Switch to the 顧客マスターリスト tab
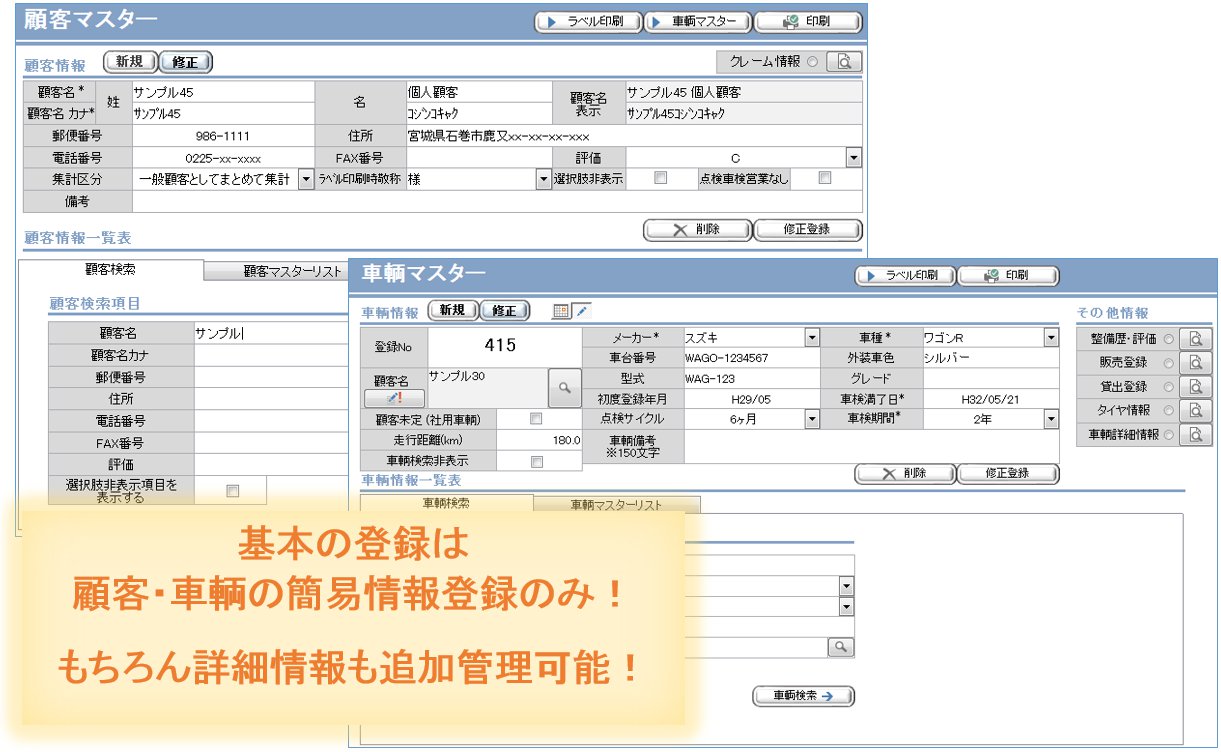Image resolution: width=1221 pixels, height=752 pixels. (290, 271)
